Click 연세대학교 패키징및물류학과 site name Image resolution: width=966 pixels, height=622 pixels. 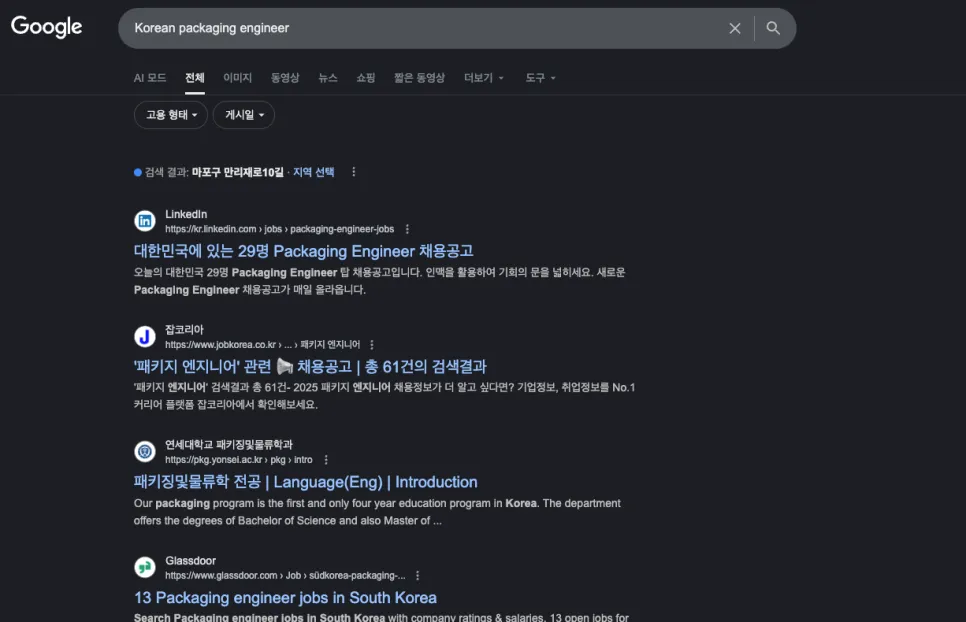pos(229,445)
